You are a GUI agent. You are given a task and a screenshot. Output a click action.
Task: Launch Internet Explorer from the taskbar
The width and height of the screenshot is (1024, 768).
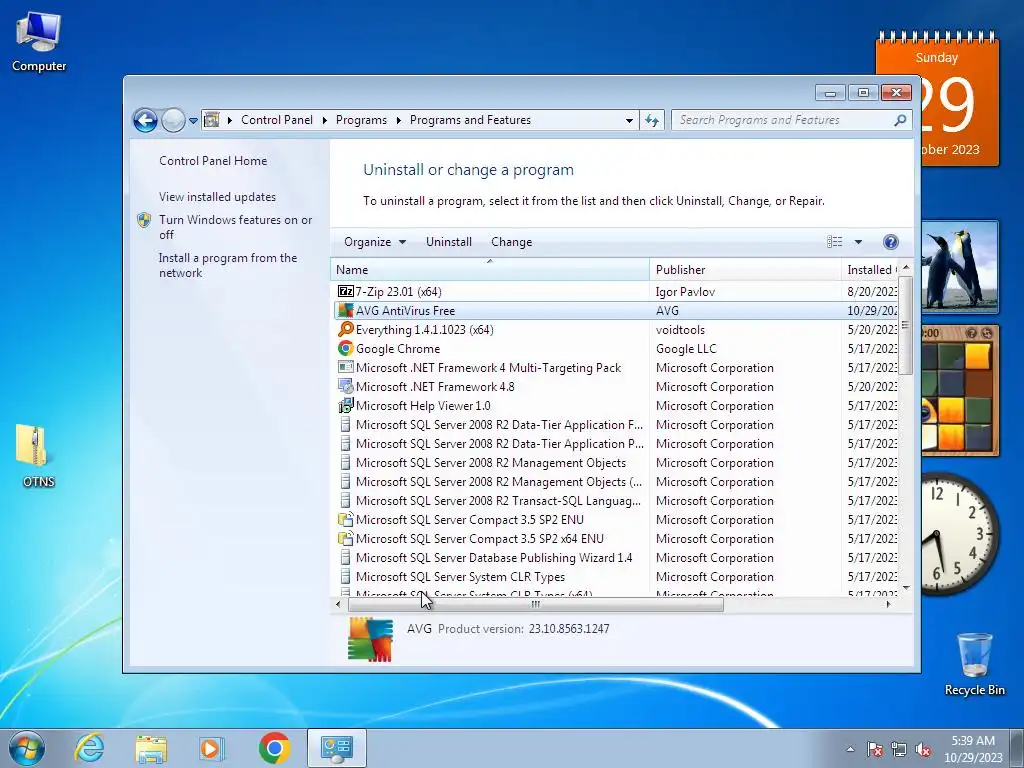[89, 748]
